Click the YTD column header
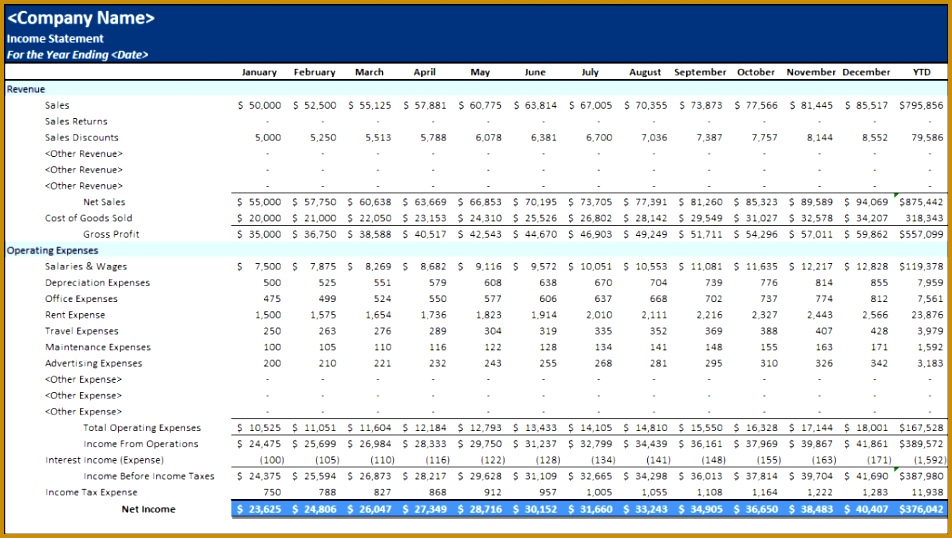952x538 pixels. 921,72
